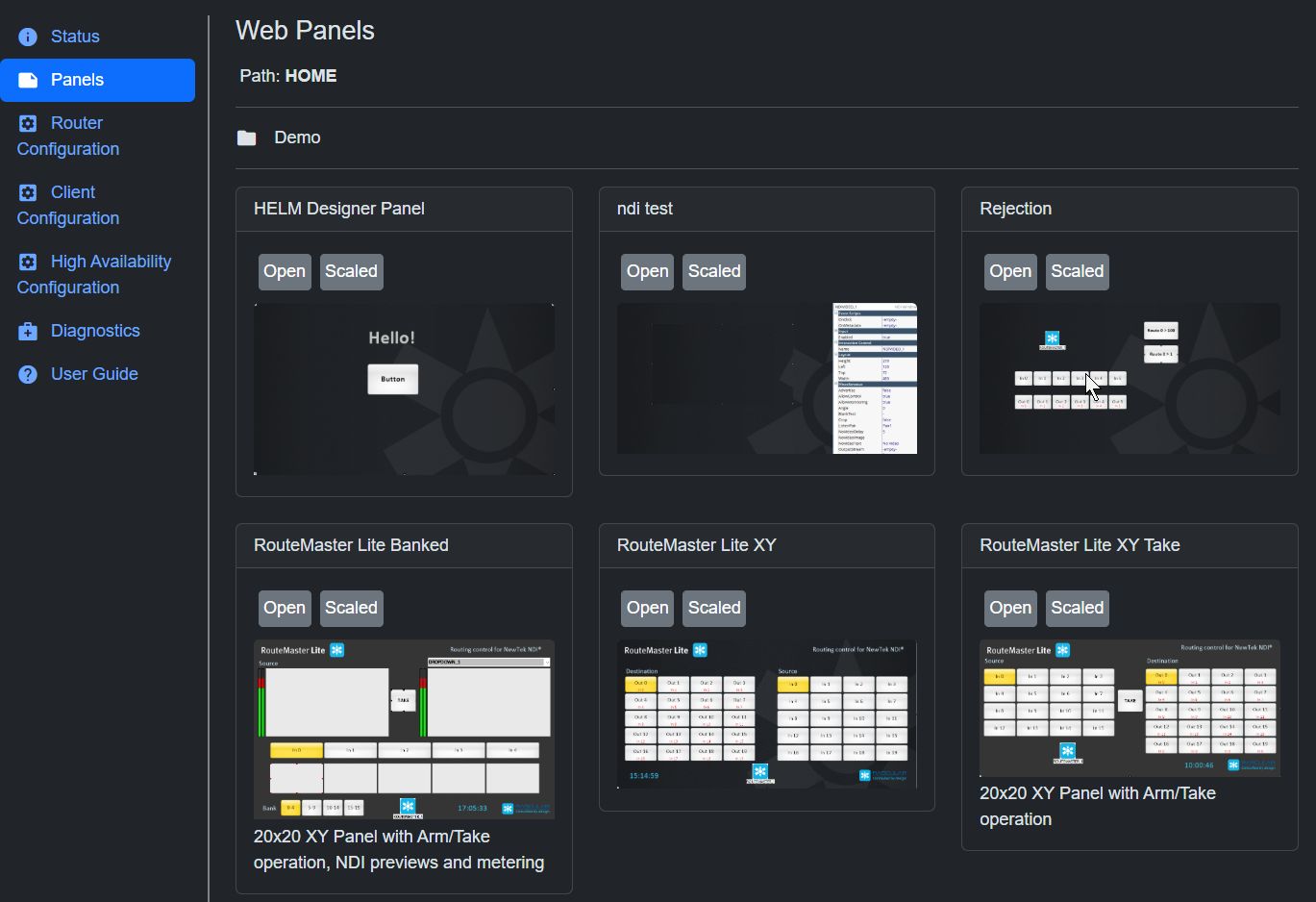Click the RouteMaster Lite XY Take thumbnail
This screenshot has width=1316, height=902.
click(1130, 708)
